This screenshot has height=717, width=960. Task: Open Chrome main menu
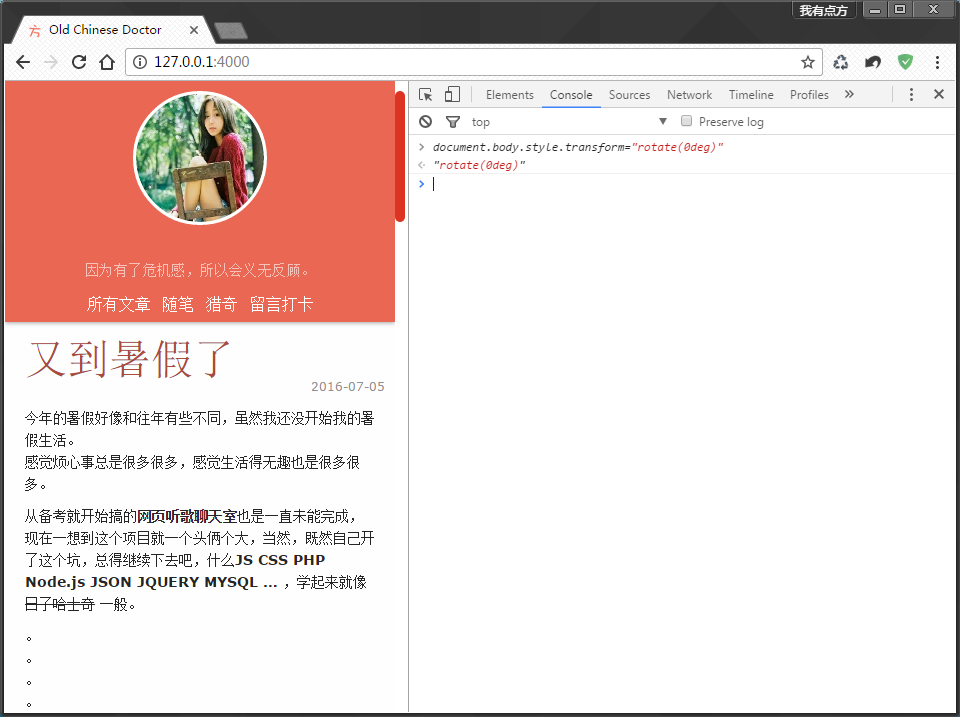point(937,62)
